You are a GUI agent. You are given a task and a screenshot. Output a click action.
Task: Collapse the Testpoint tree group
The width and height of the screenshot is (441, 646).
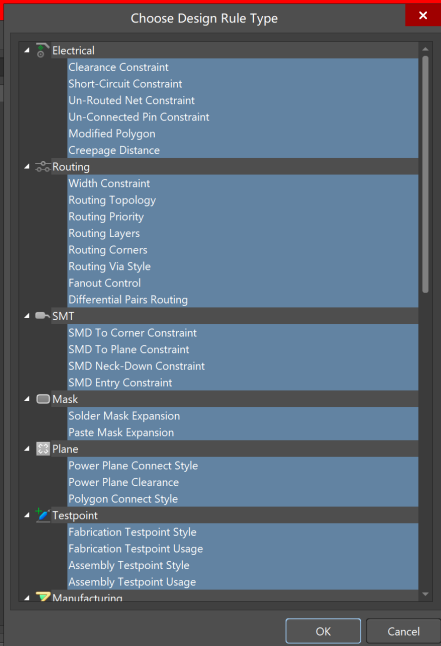click(x=27, y=515)
